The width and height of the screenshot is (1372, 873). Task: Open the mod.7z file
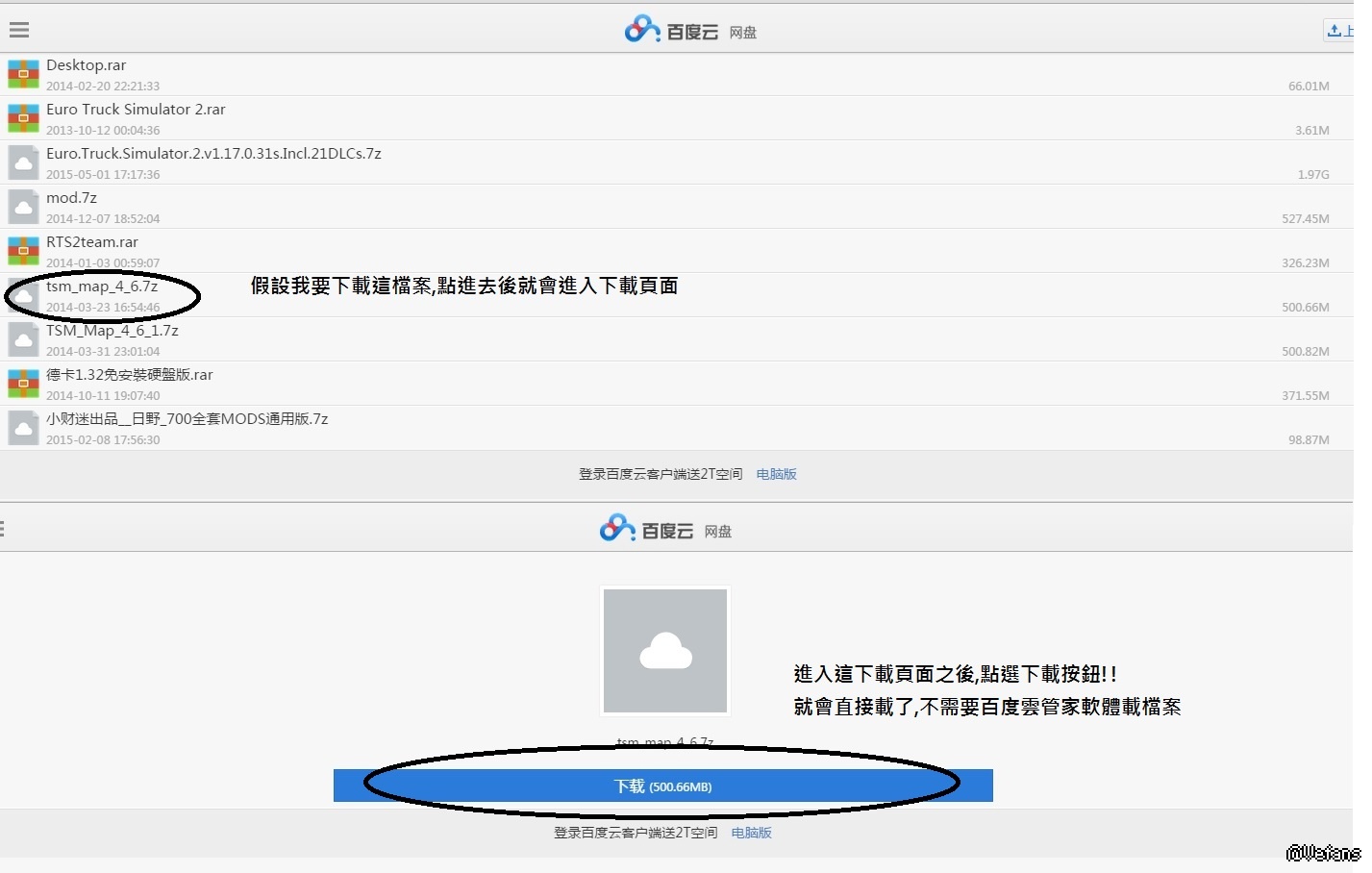(71, 198)
